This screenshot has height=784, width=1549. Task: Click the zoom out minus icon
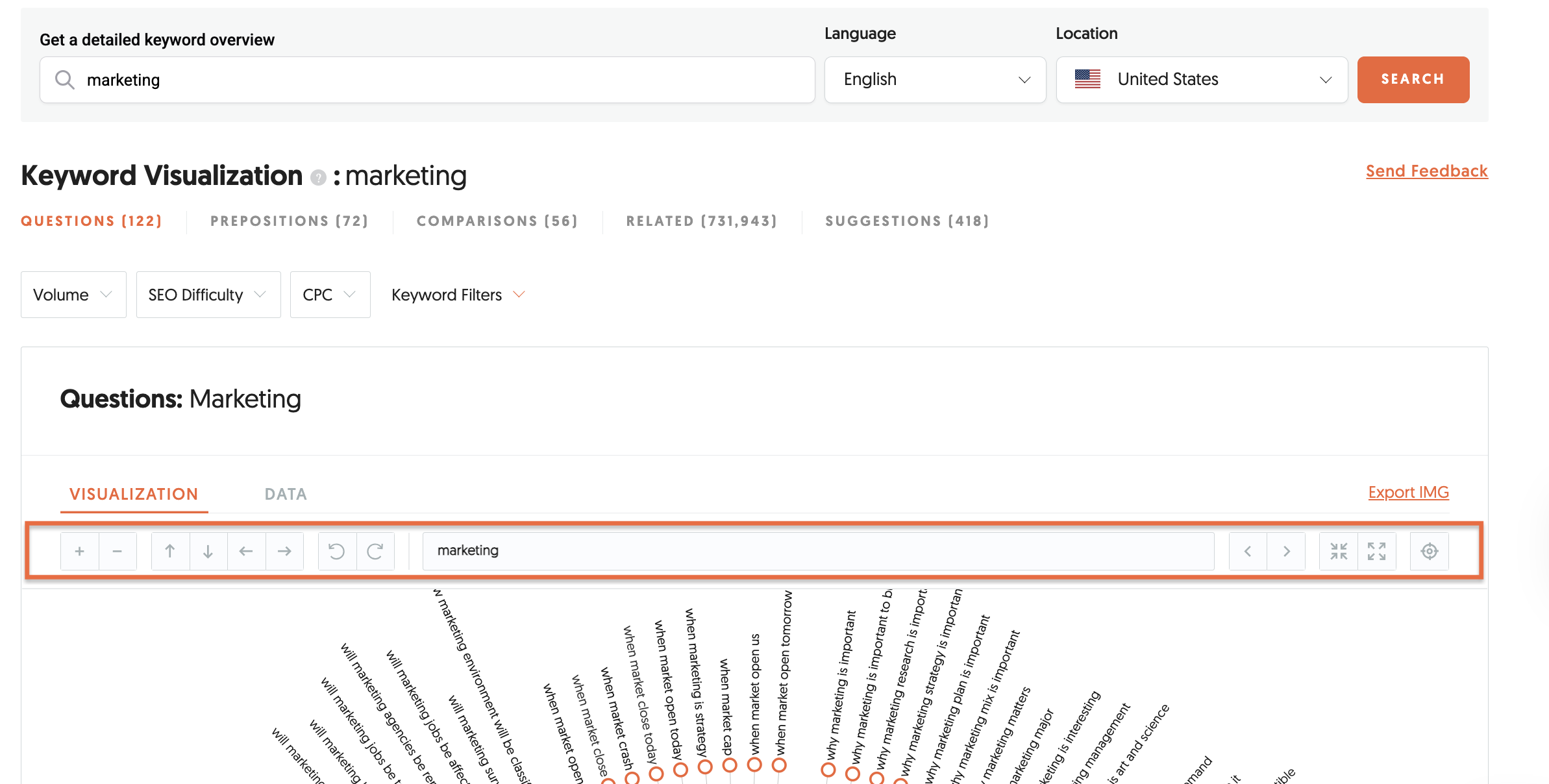[118, 550]
